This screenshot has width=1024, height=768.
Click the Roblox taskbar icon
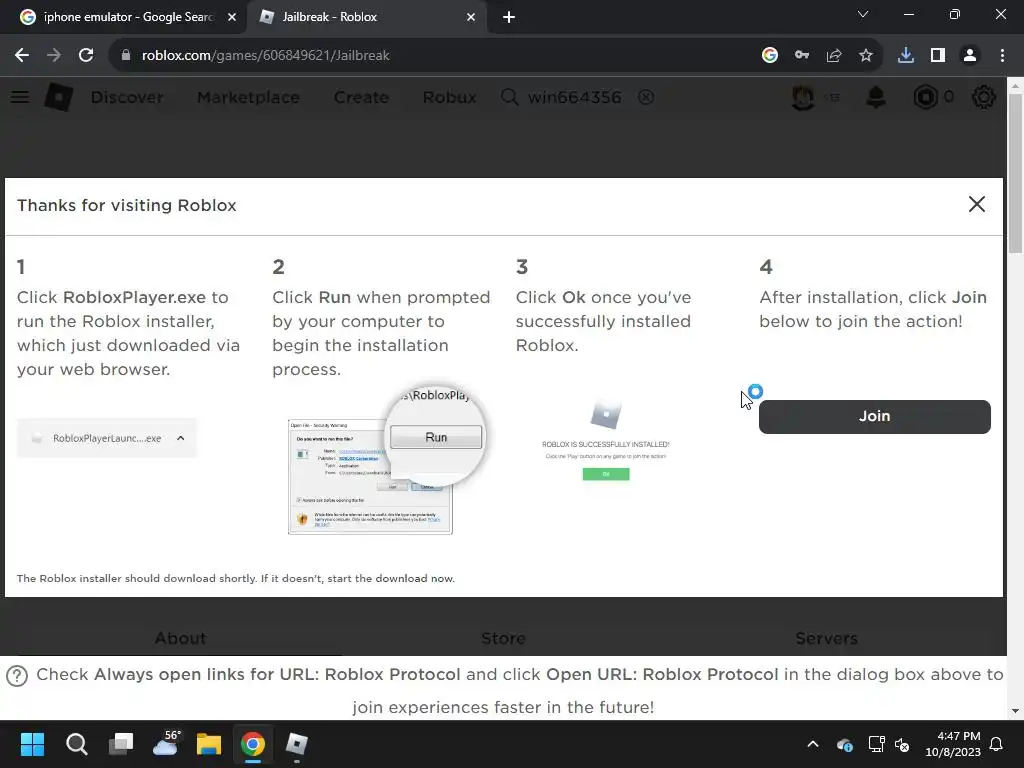[296, 744]
